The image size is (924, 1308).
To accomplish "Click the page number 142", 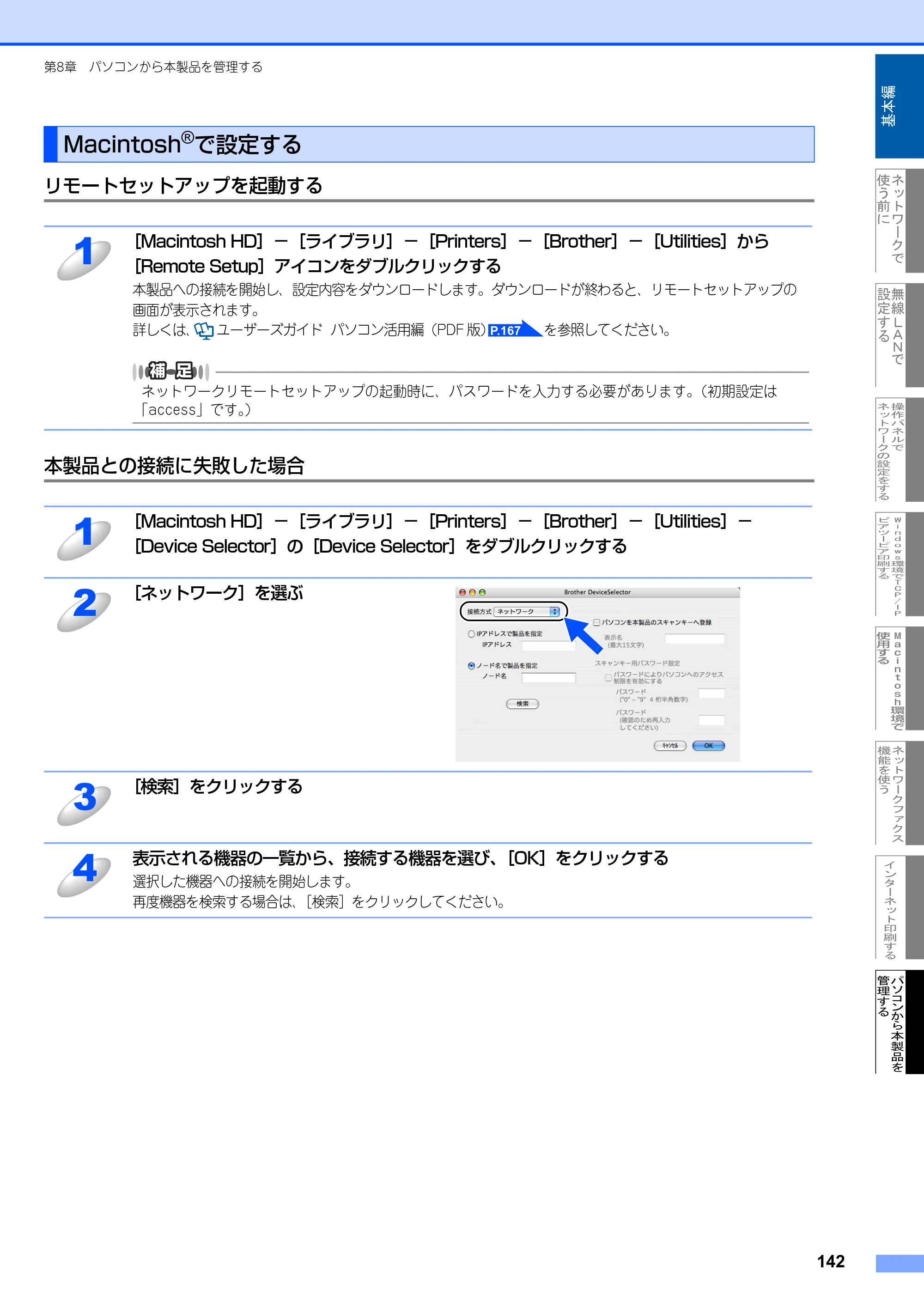I will click(831, 1261).
